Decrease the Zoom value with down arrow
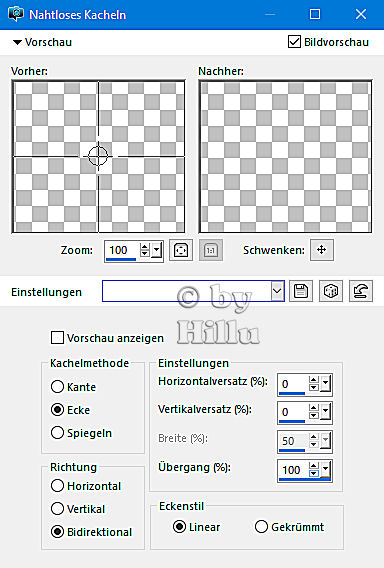Image resolution: width=384 pixels, height=568 pixels. coord(145,253)
